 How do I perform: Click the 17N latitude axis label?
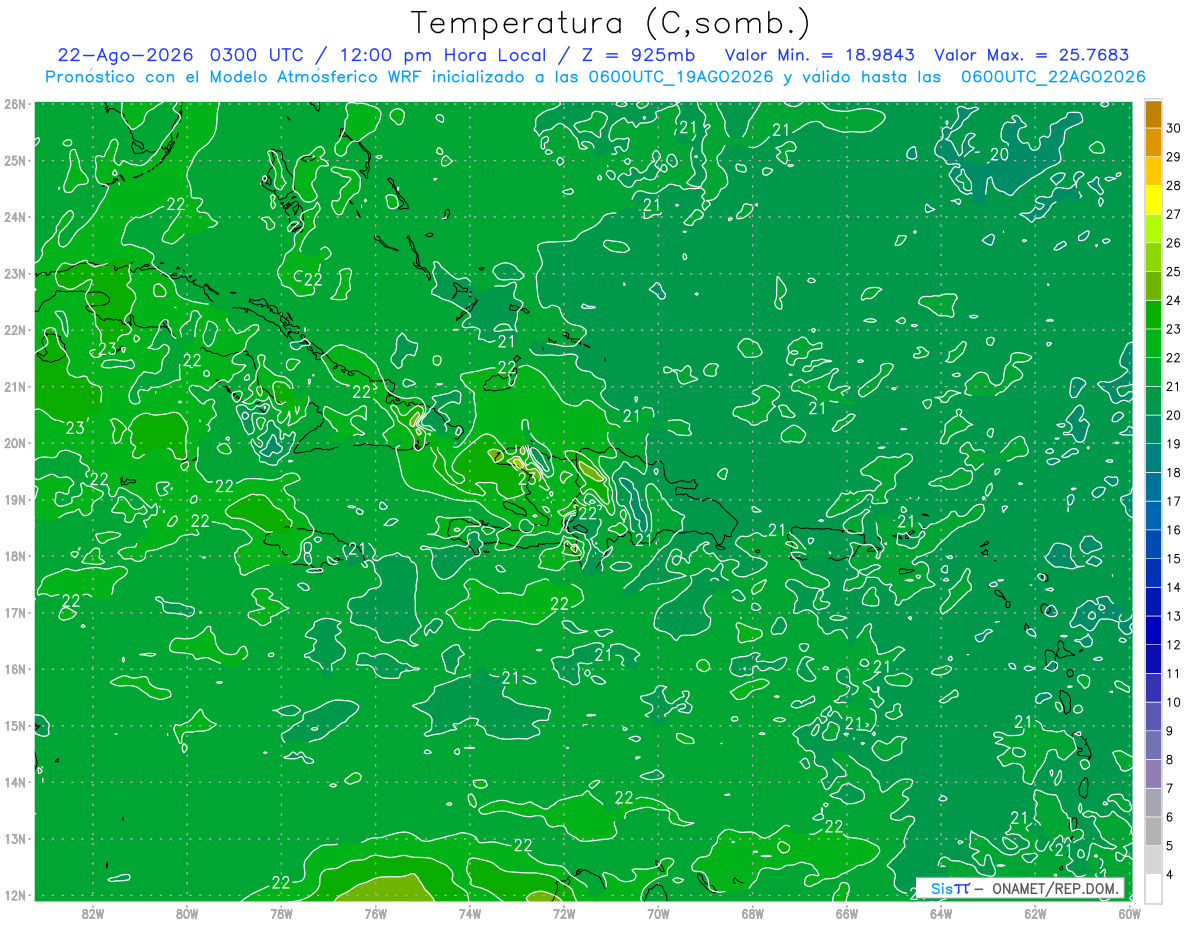[15, 612]
